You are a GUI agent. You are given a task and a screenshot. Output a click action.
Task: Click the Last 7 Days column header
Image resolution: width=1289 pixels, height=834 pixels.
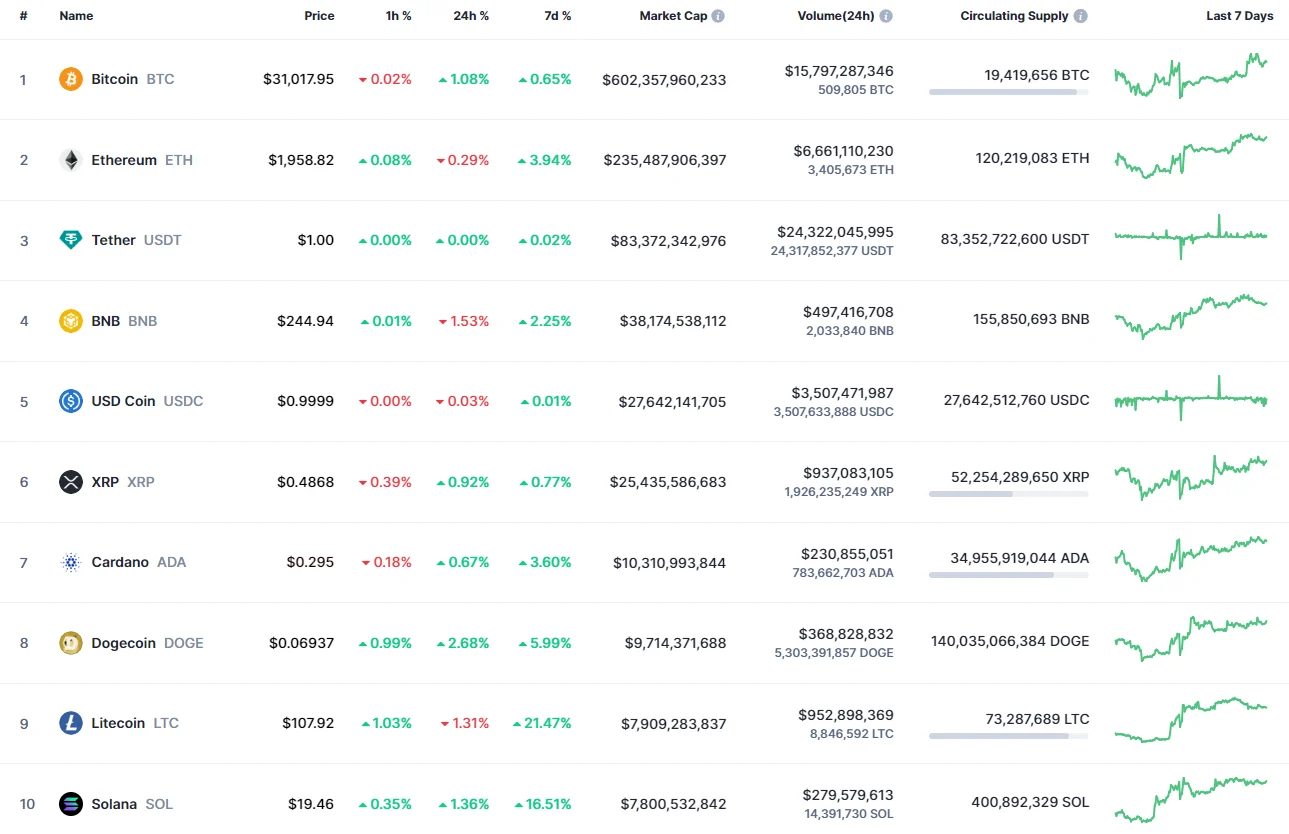coord(1239,15)
